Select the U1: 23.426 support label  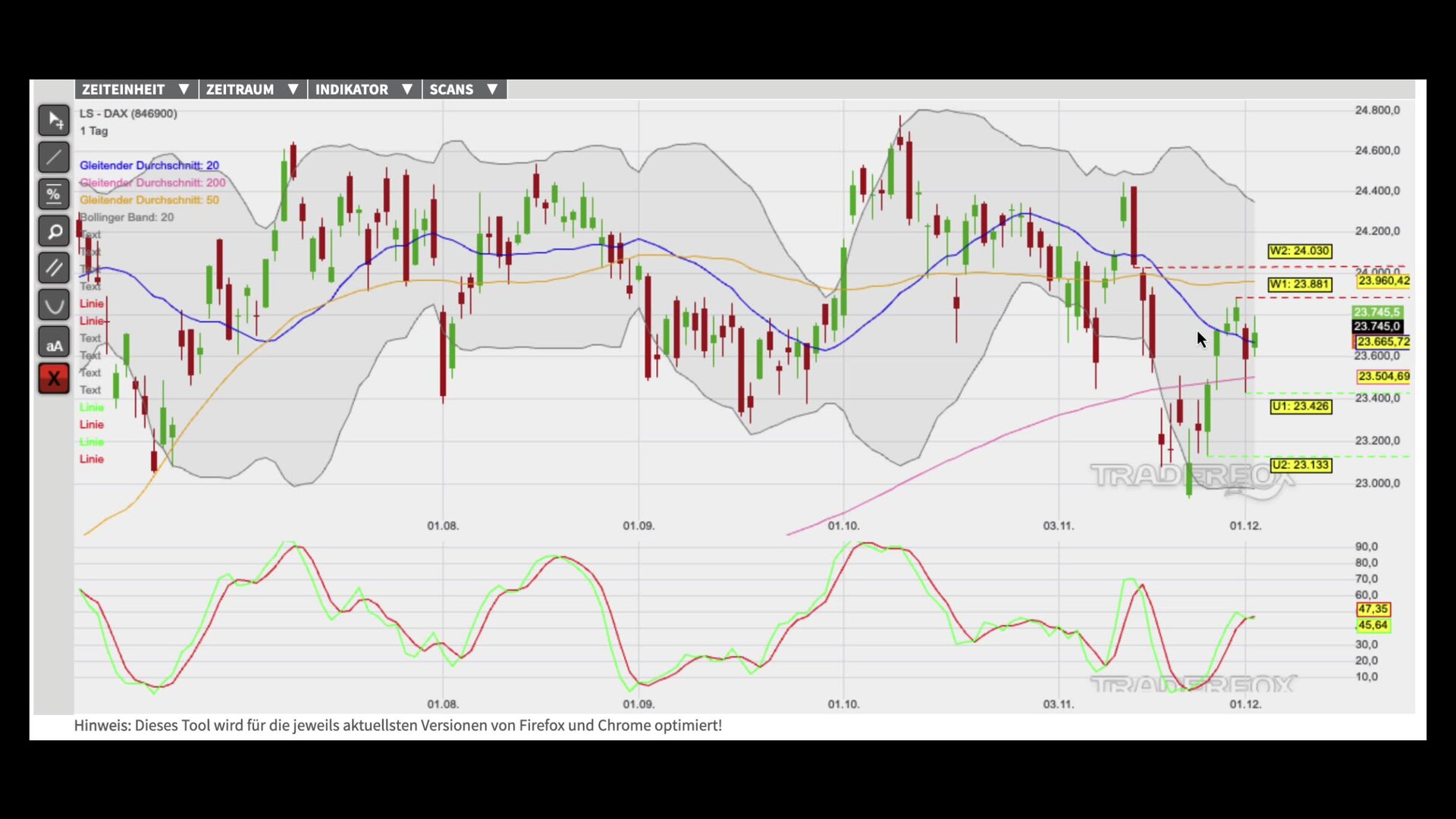tap(1301, 406)
